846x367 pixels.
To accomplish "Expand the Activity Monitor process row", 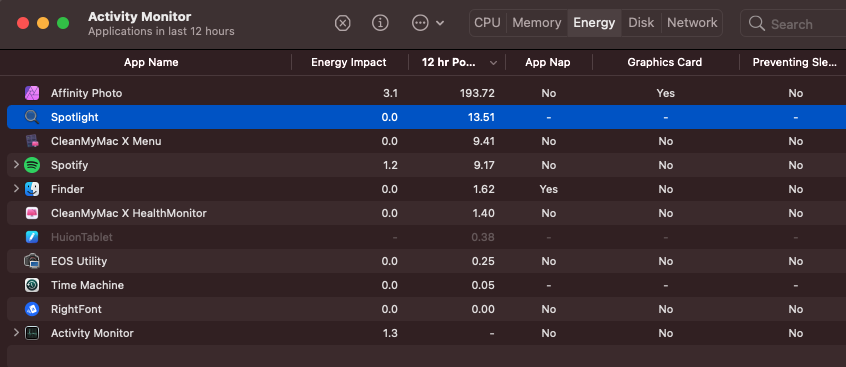I will [x=16, y=332].
